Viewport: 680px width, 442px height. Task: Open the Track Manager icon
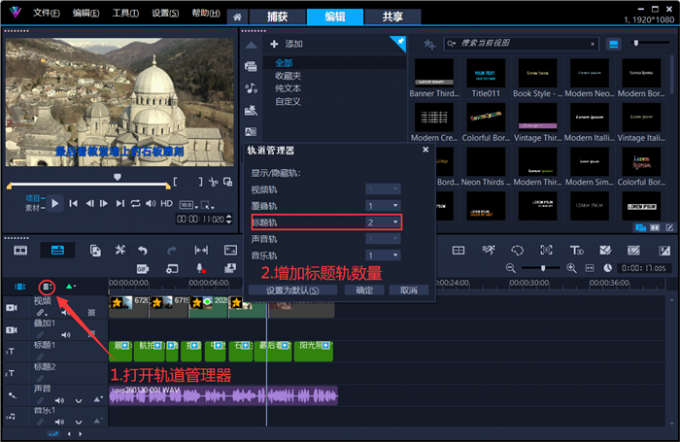47,286
